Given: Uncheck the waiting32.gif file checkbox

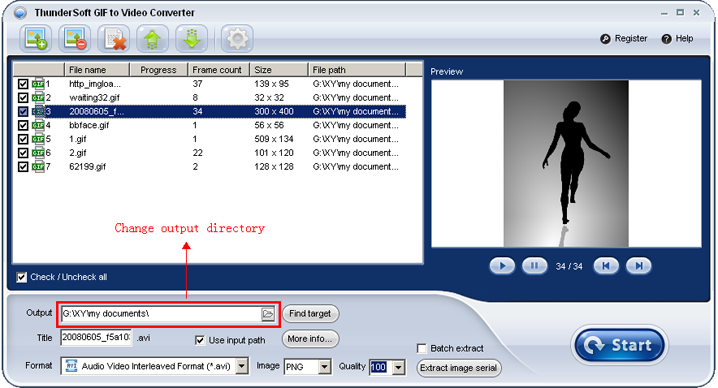Looking at the screenshot, I should [x=23, y=98].
